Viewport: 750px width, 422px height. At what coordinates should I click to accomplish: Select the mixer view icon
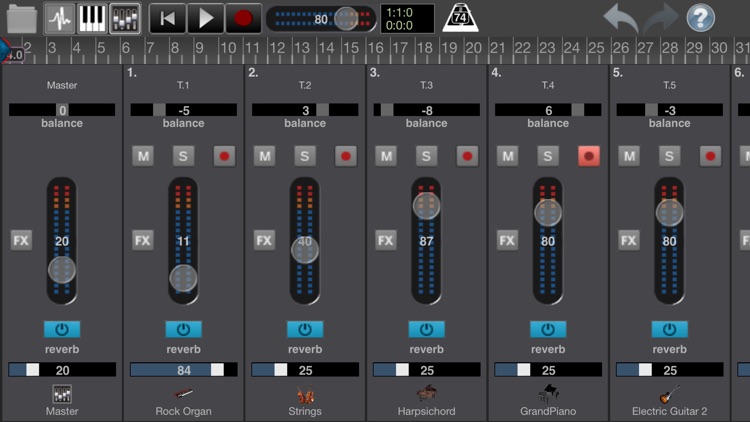pyautogui.click(x=125, y=19)
